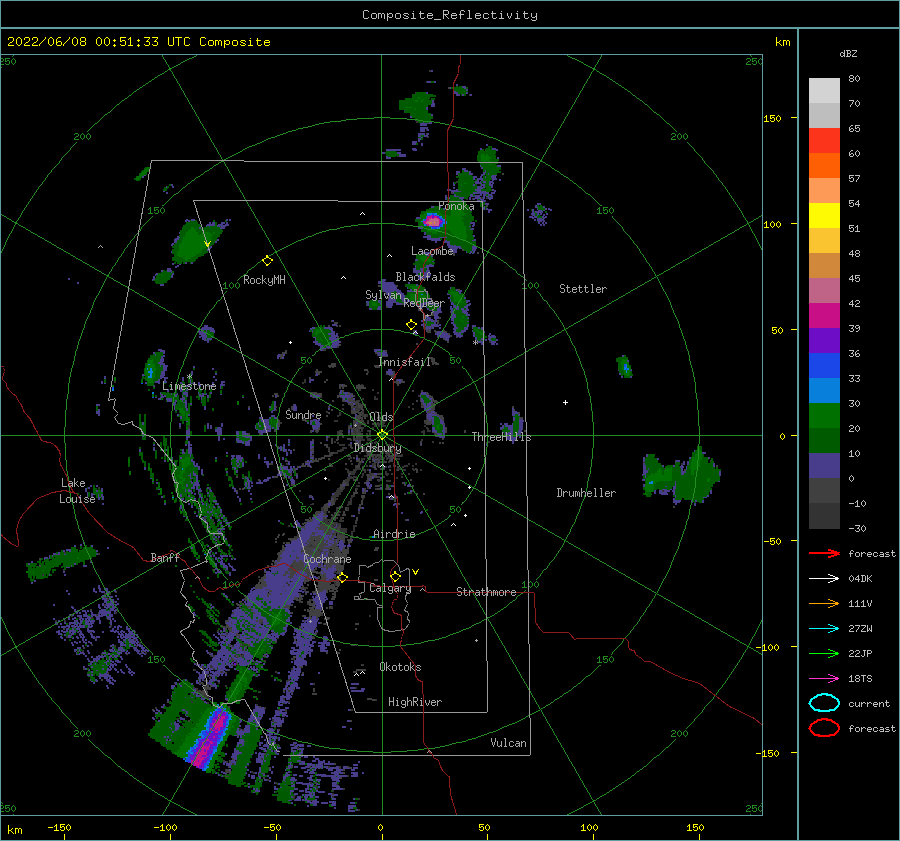900x841 pixels.
Task: Click the ThreeHills city label
Action: 501,437
